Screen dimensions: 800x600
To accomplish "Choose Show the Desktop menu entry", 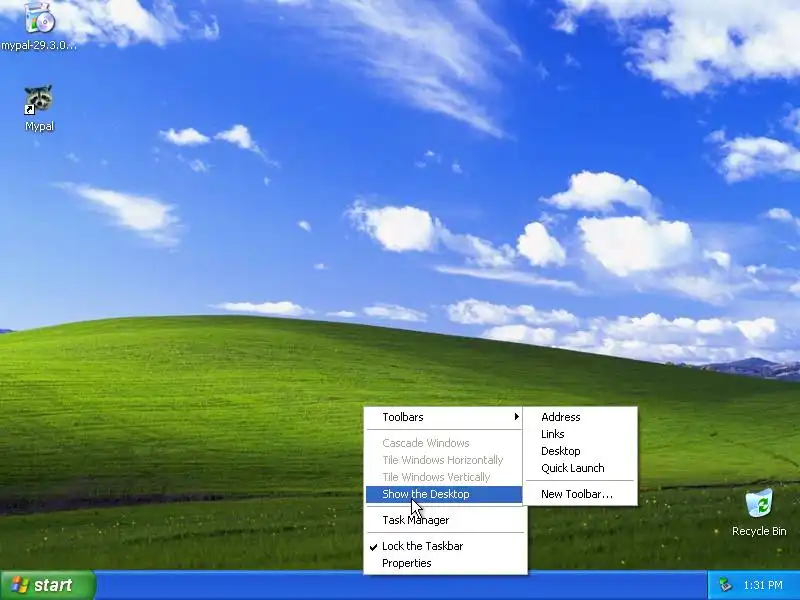I will coord(444,494).
